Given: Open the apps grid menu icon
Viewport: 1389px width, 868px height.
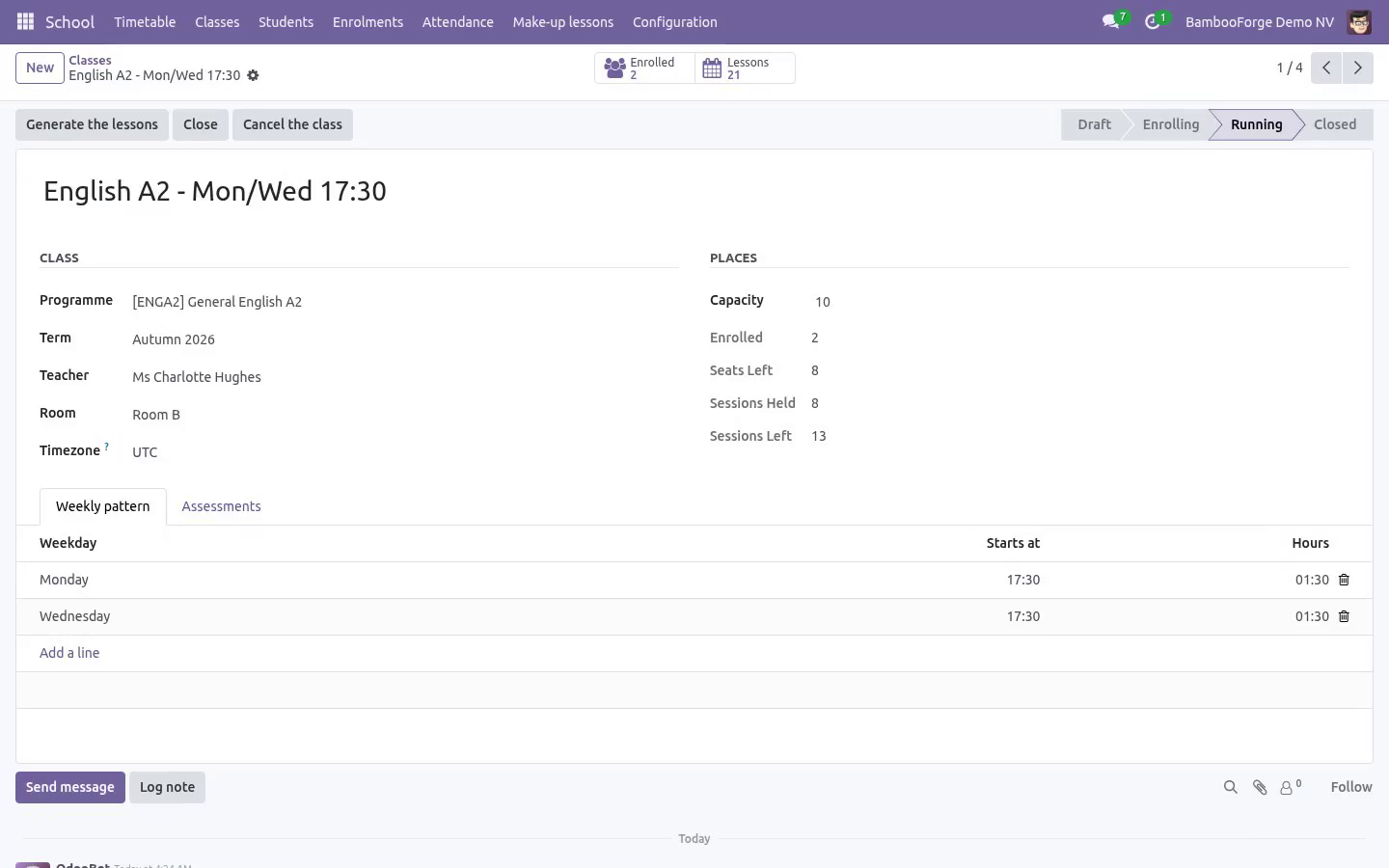Looking at the screenshot, I should pyautogui.click(x=26, y=21).
